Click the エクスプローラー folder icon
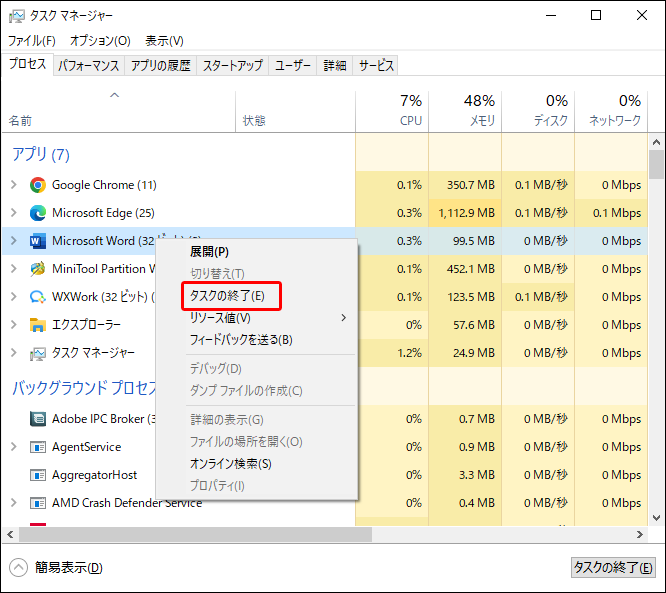The height and width of the screenshot is (593, 666). [38, 325]
